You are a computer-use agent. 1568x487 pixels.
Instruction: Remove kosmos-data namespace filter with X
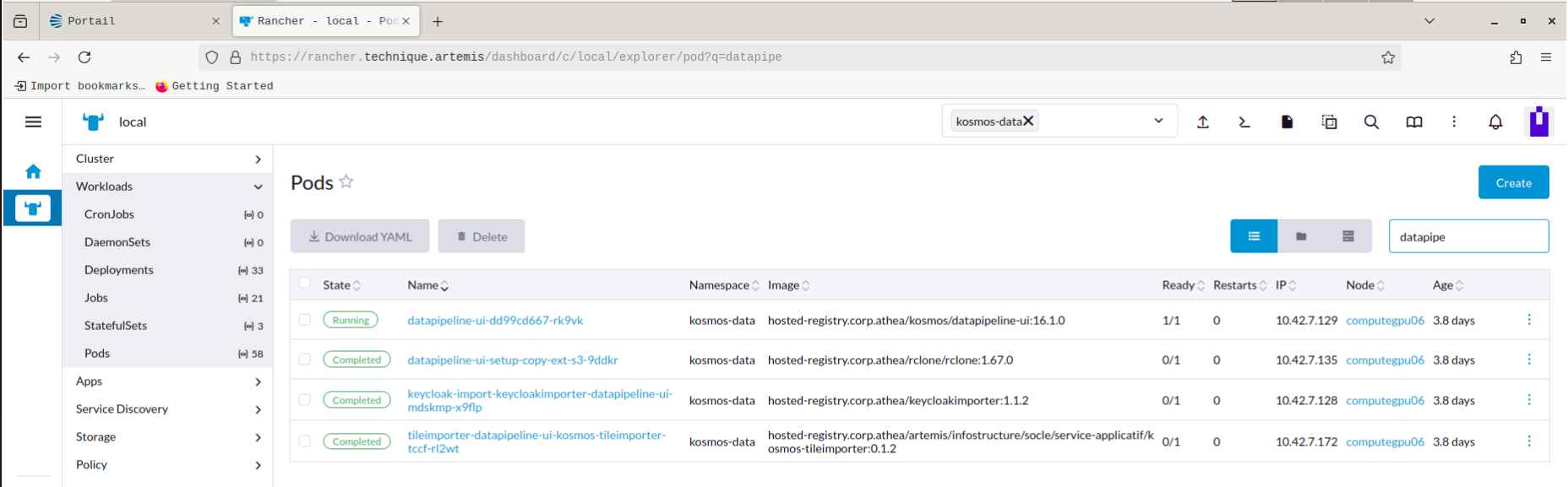1028,122
